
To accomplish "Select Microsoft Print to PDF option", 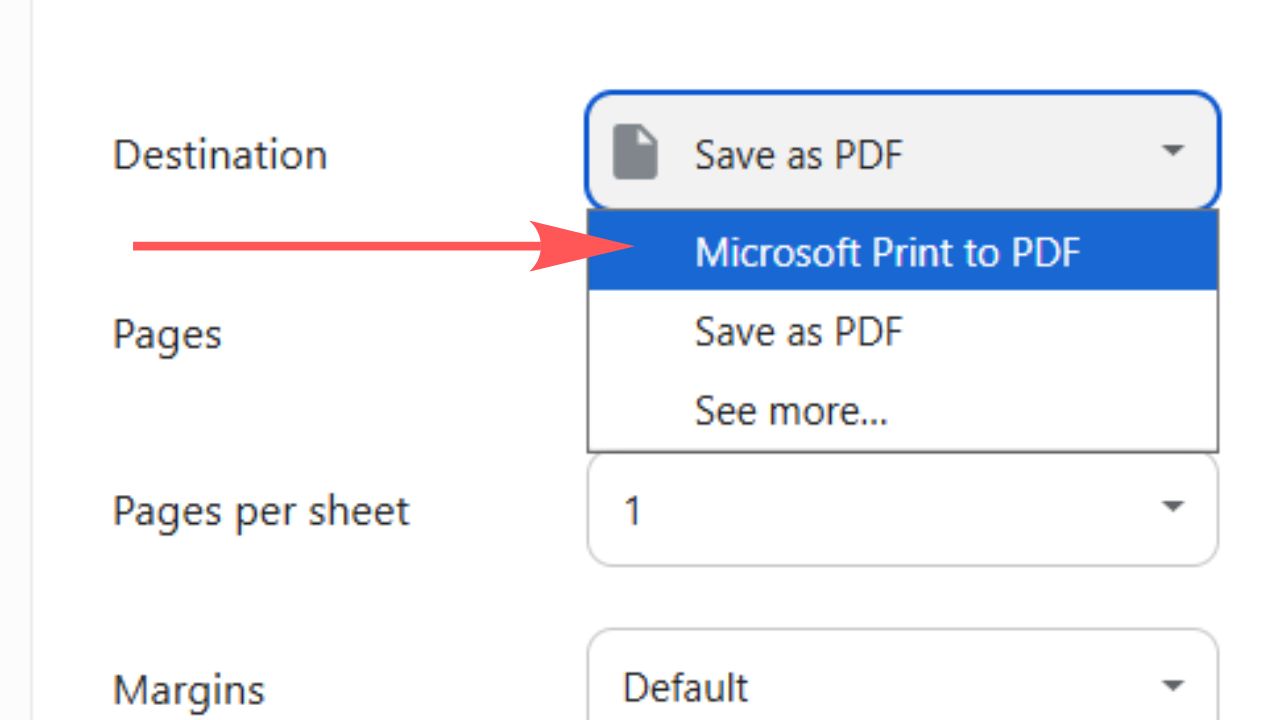I will click(902, 251).
